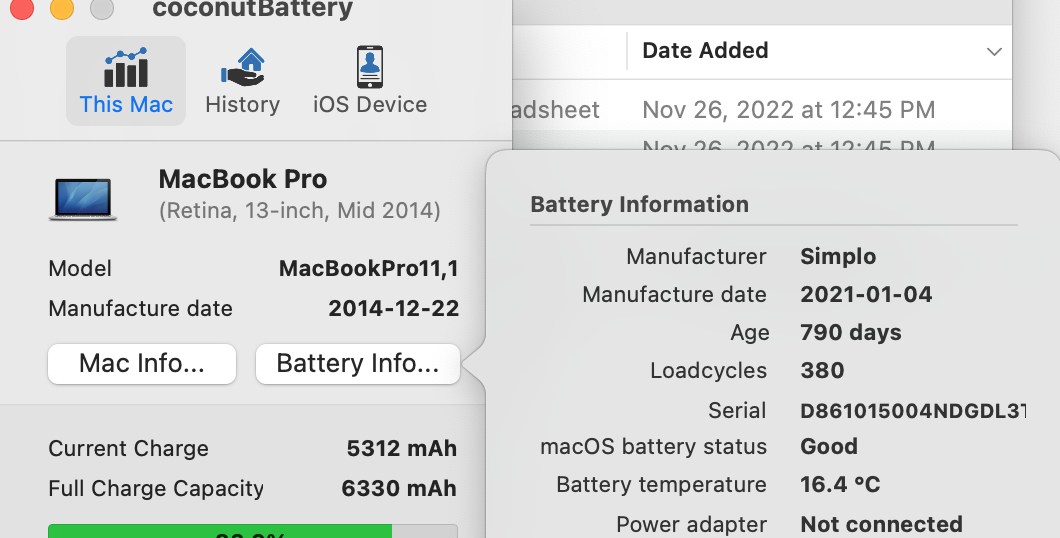Click the 380 loadcycles value
The image size is (1060, 538).
[822, 370]
